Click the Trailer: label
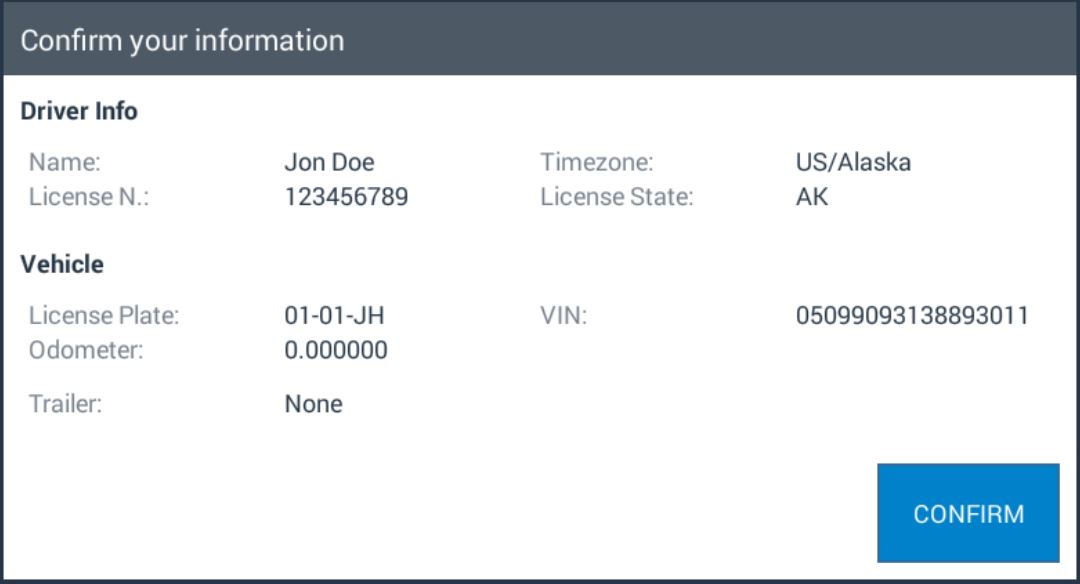 (65, 404)
